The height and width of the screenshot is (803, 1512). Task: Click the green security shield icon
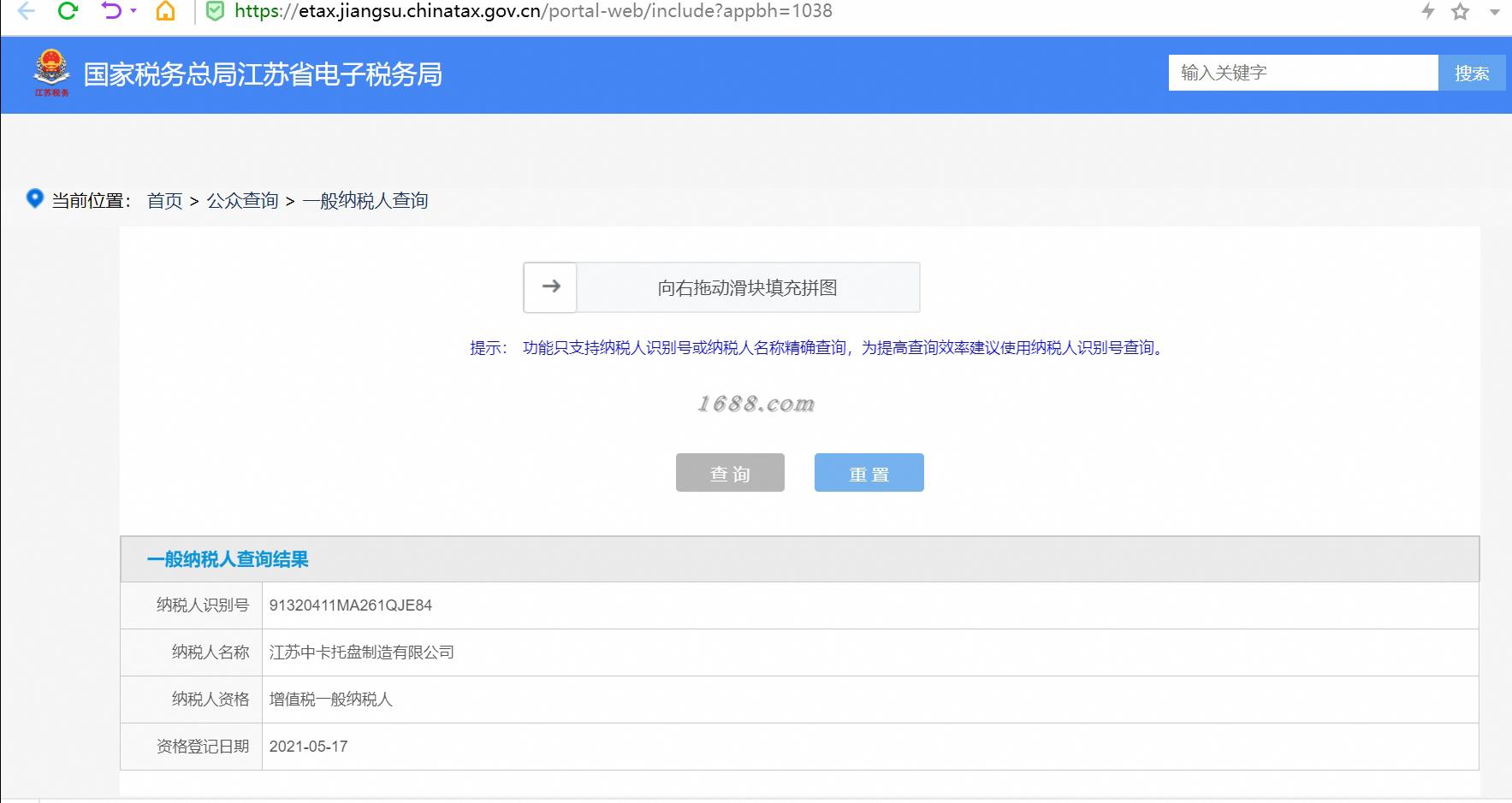(216, 11)
